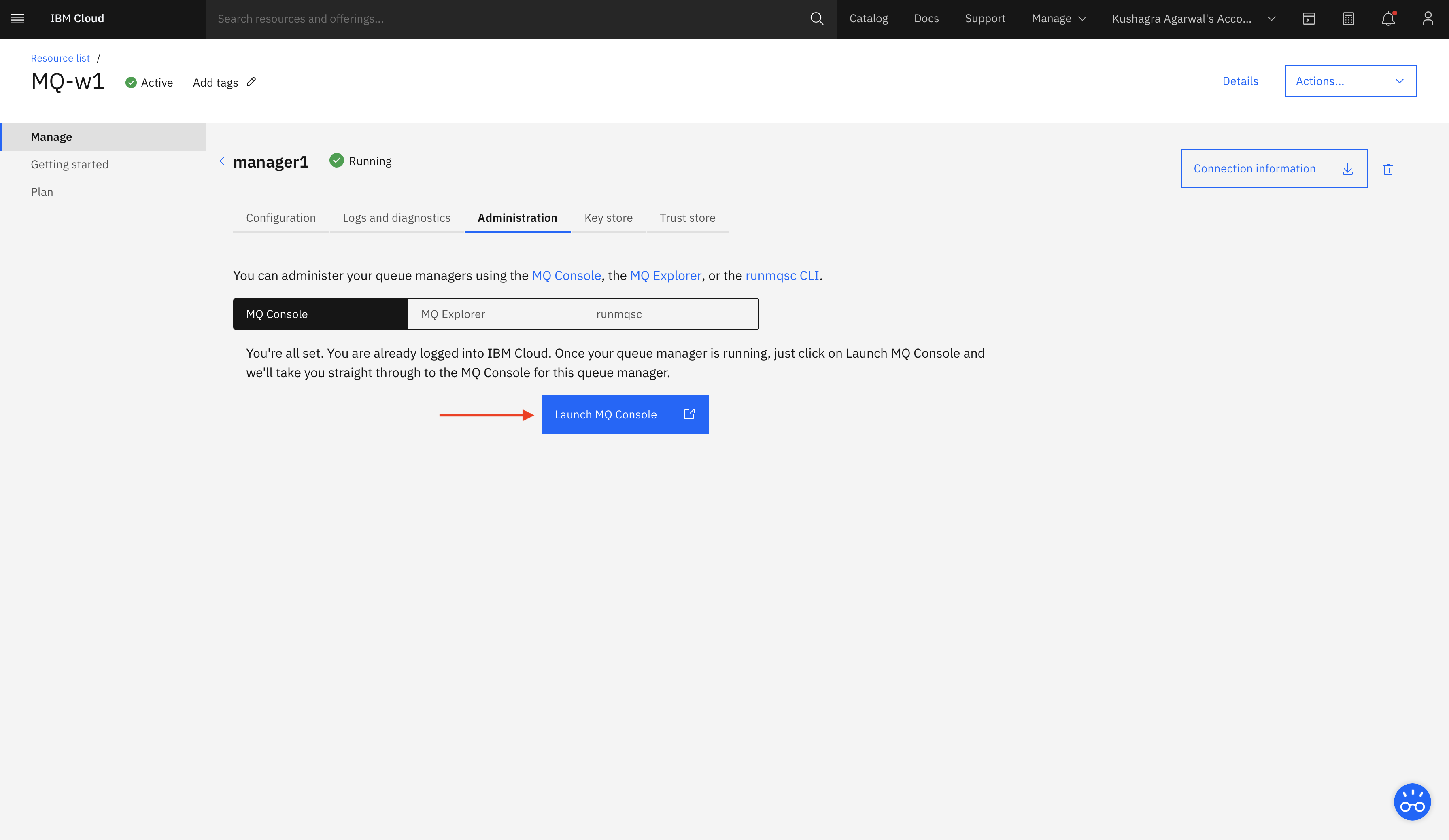The image size is (1449, 840).
Task: Click the Launch MQ Console button
Action: point(625,415)
